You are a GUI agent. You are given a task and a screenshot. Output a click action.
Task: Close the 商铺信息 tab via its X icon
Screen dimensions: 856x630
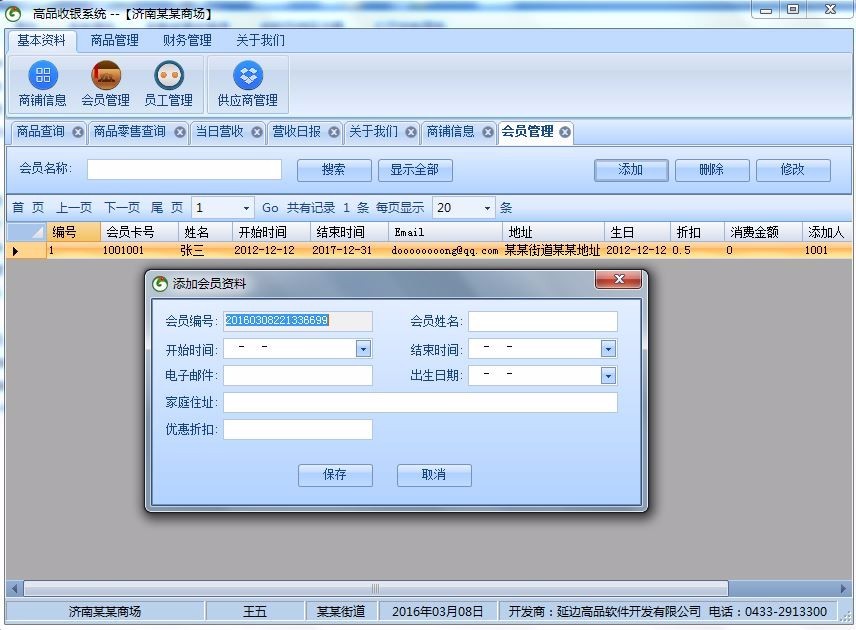tap(488, 131)
